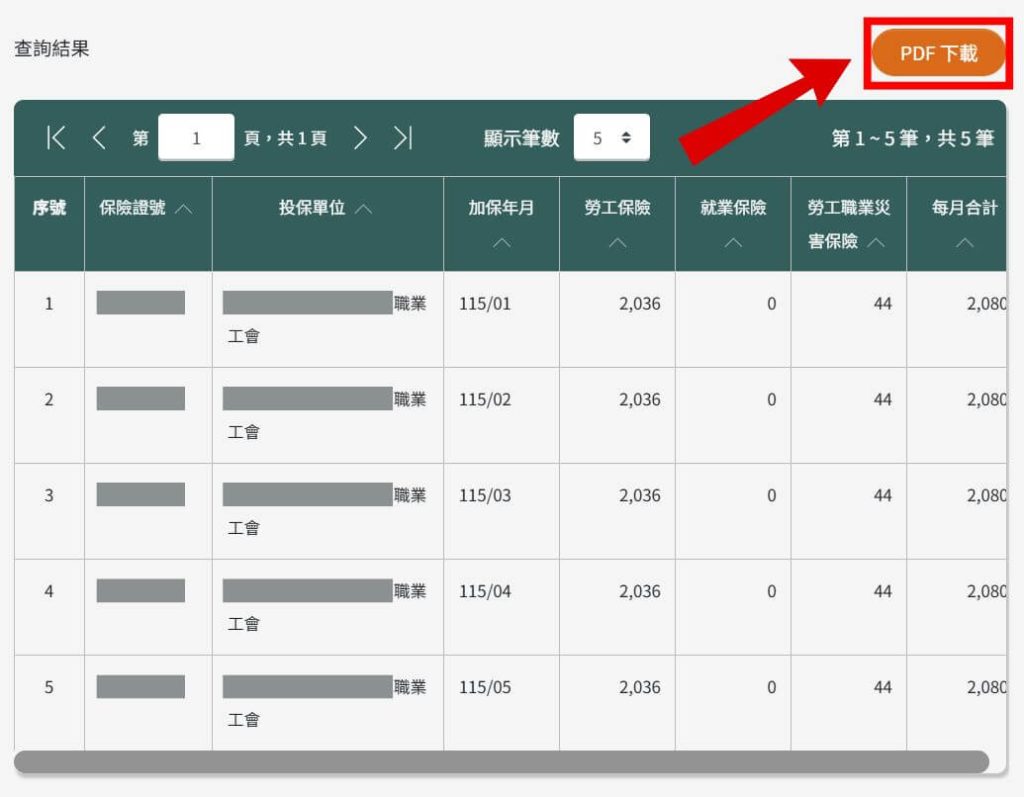Open the 顯示筆數 rows-per-page dropdown
This screenshot has width=1024, height=797.
tap(611, 137)
